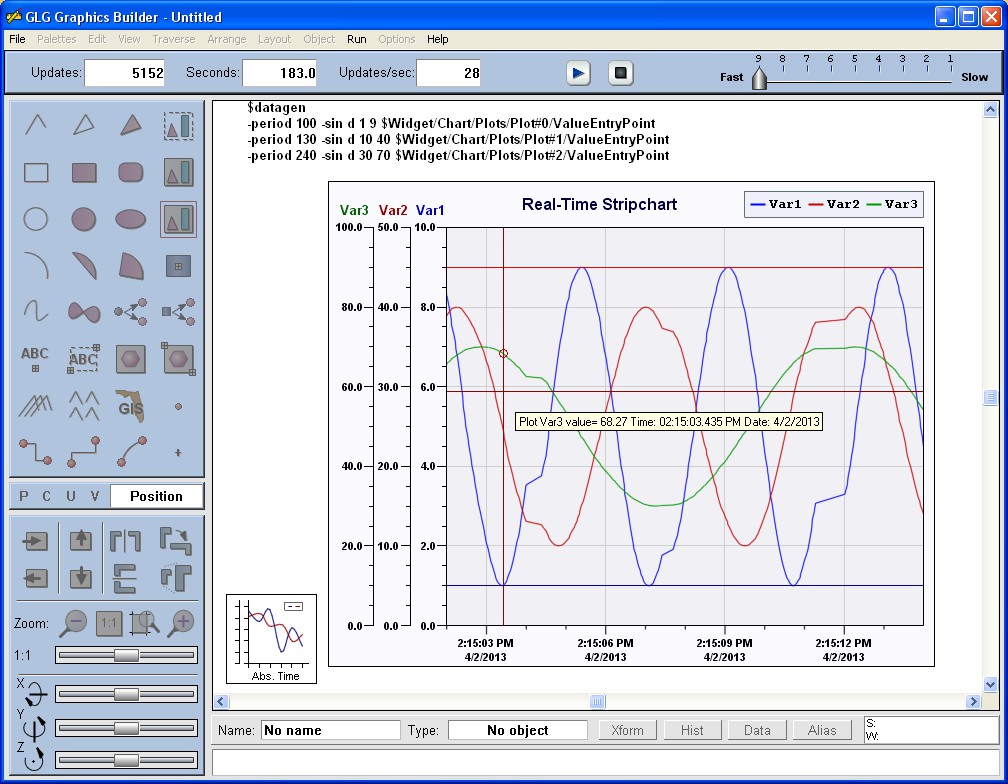Select the hollow circle shape tool
Viewport: 1008px width, 784px height.
[x=36, y=219]
